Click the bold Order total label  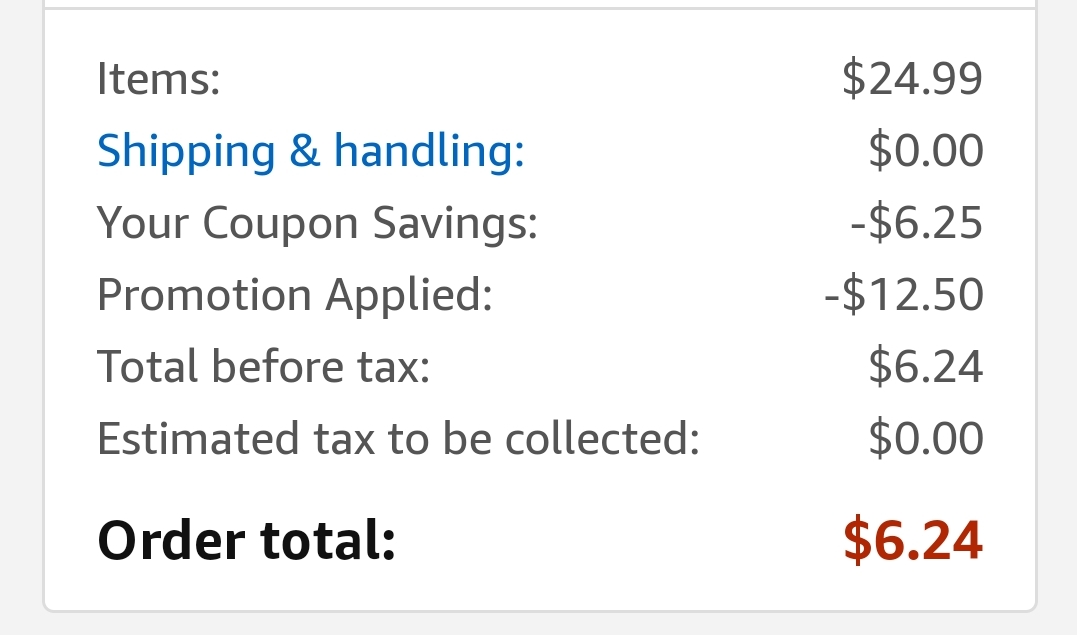coord(246,540)
